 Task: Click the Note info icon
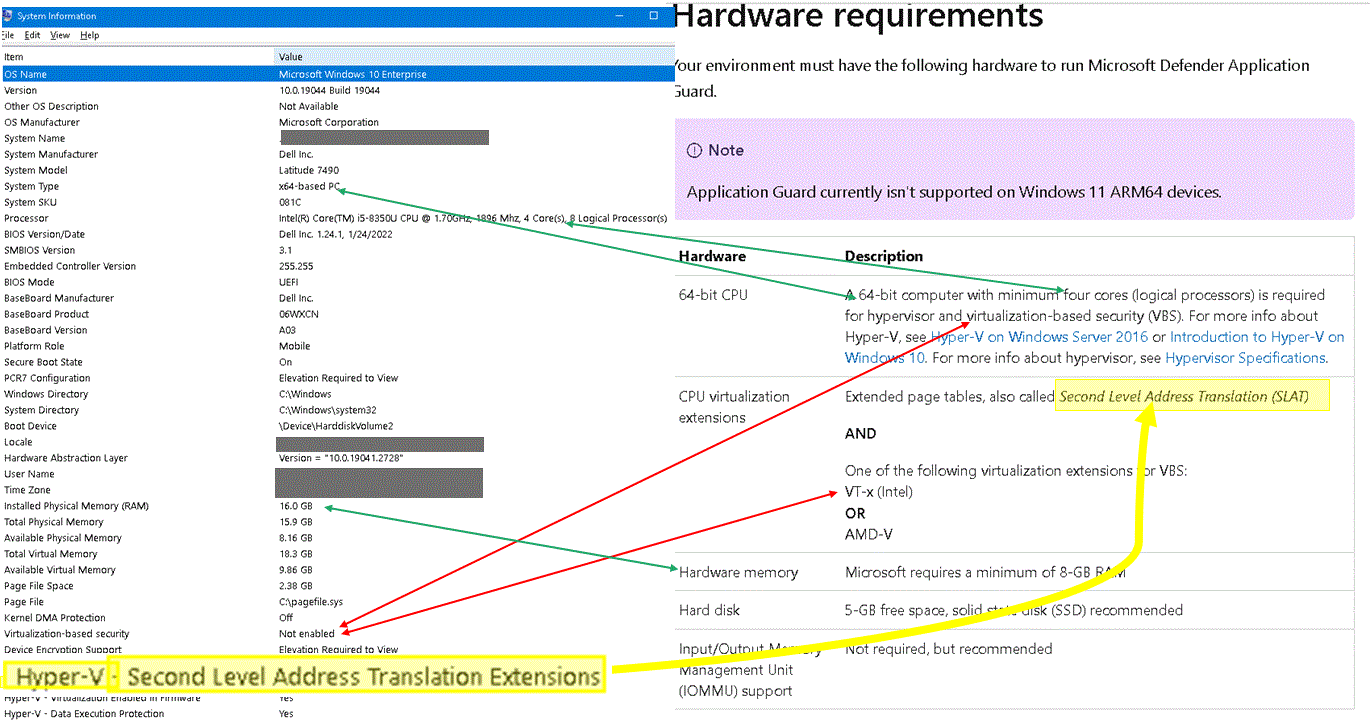[x=694, y=150]
